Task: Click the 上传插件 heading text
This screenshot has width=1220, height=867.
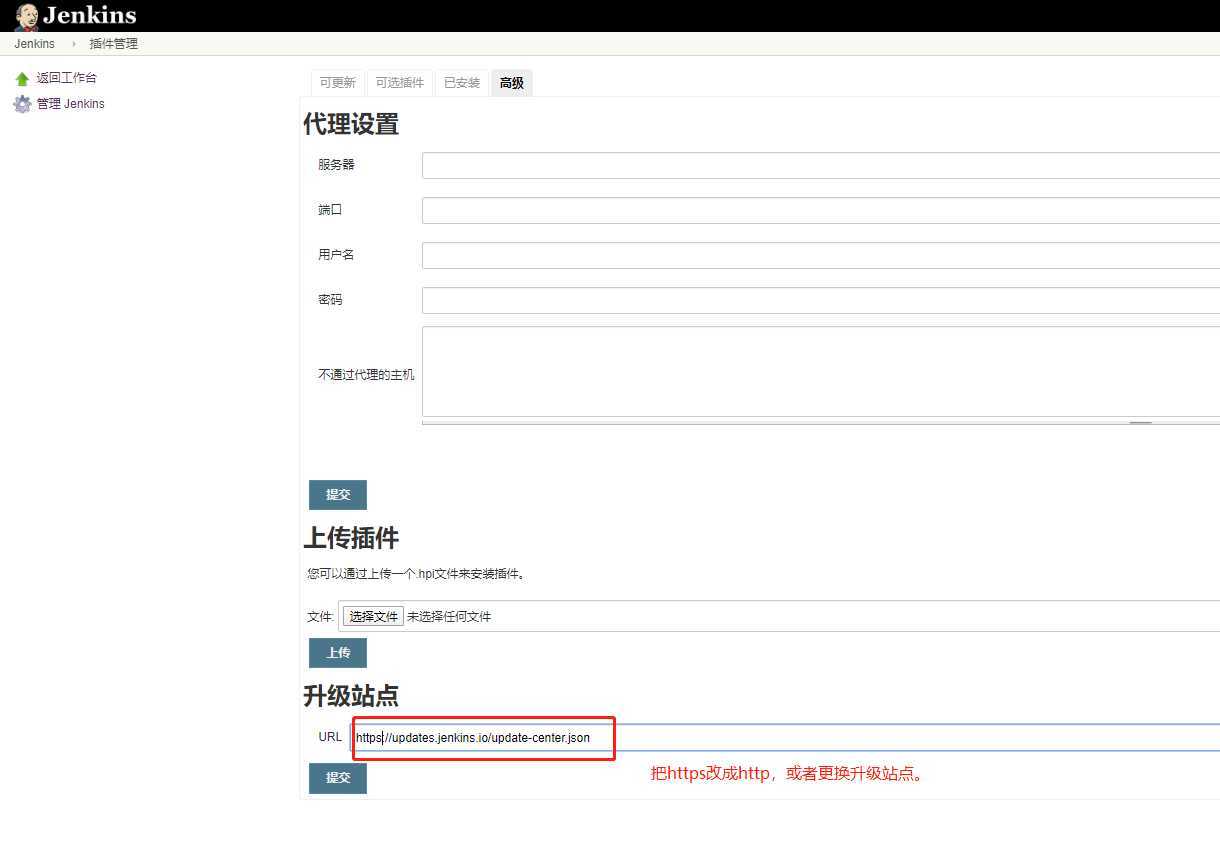Action: 351,538
